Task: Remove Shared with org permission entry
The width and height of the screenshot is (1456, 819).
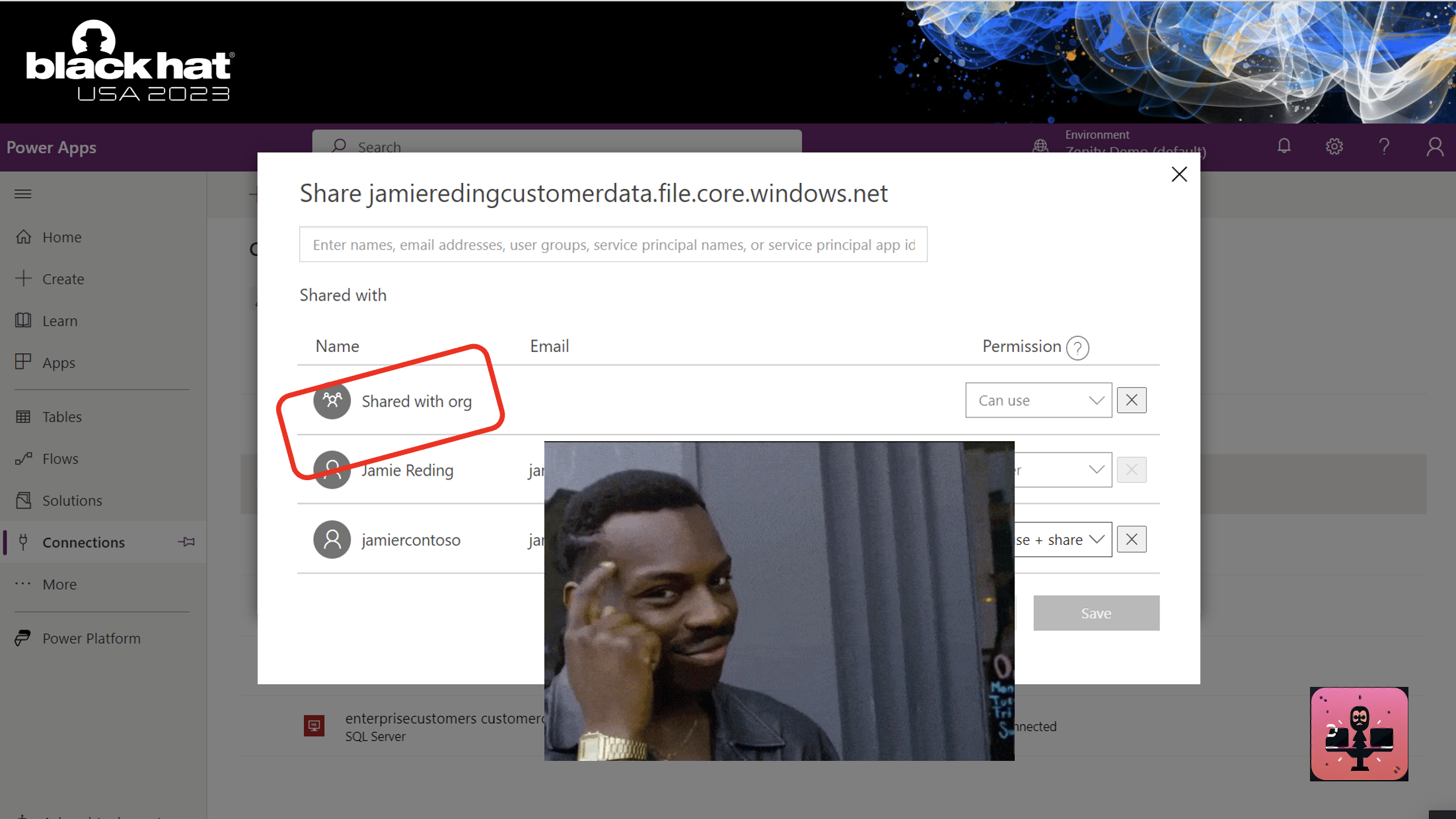Action: [x=1131, y=400]
